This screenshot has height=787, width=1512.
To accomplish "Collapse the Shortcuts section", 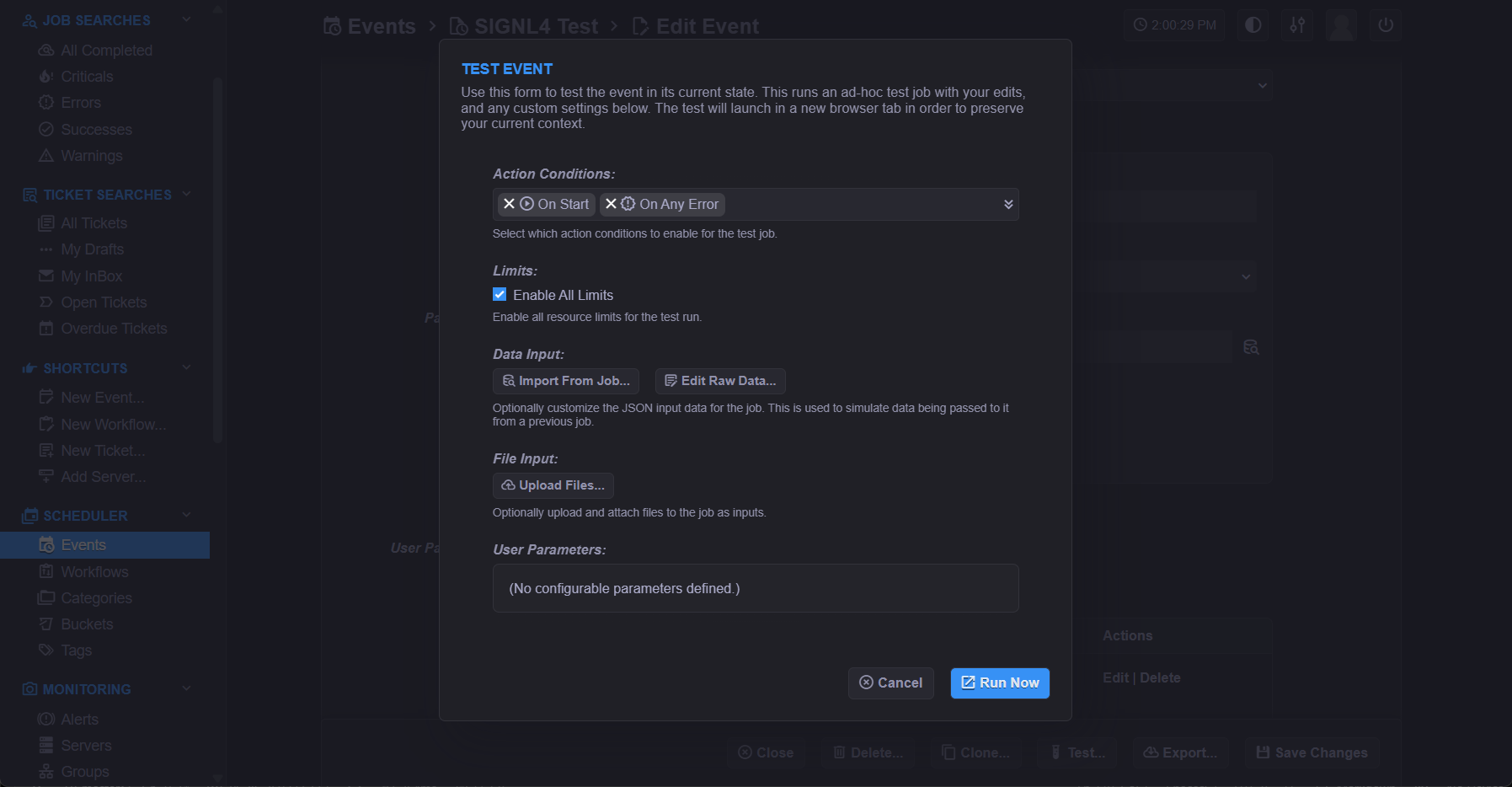I will [x=187, y=367].
